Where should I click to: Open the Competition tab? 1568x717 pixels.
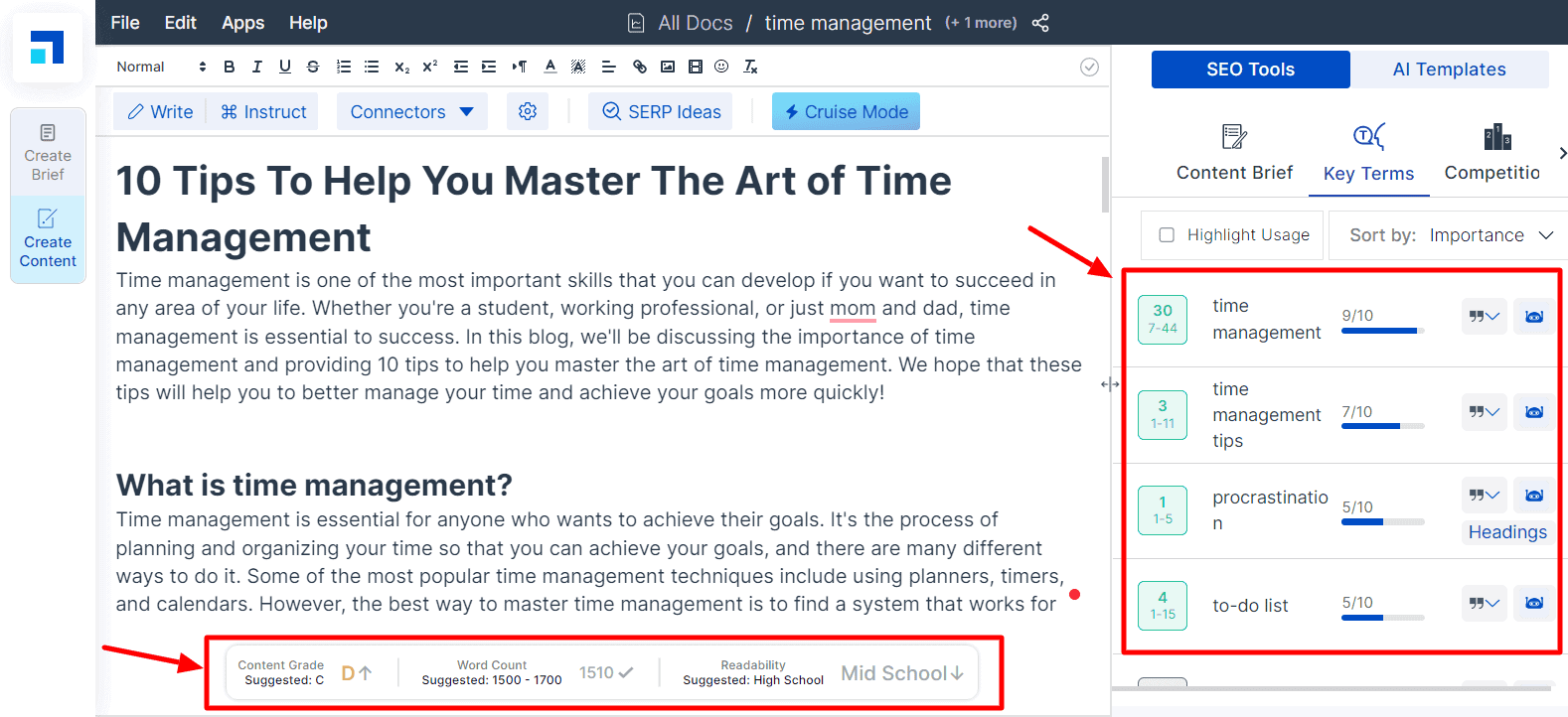coord(1491,153)
